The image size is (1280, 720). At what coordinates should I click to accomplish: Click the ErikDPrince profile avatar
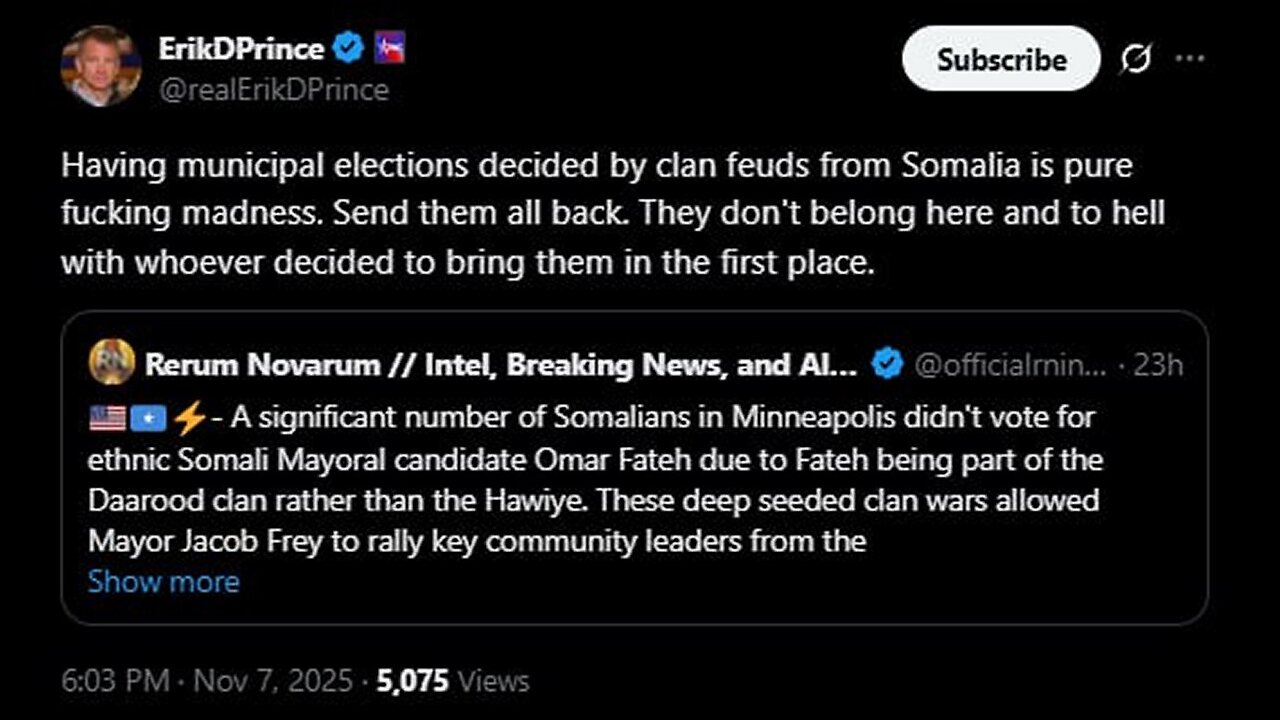(x=100, y=66)
